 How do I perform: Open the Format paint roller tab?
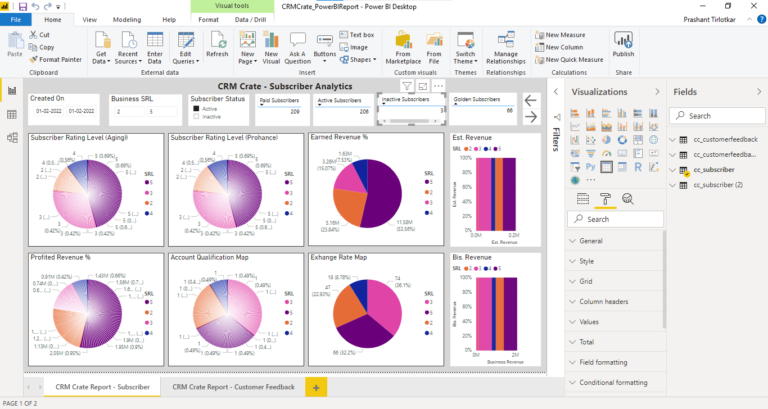(x=605, y=199)
